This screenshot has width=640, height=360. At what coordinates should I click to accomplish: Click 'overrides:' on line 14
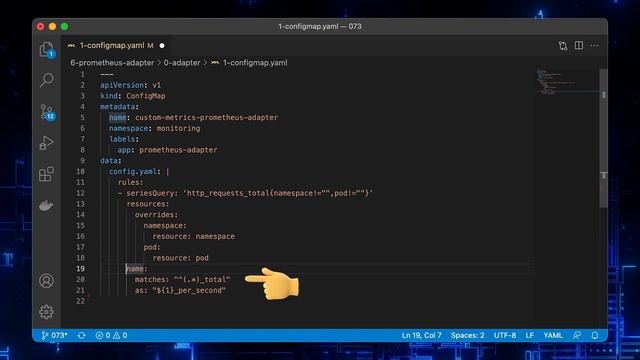156,215
